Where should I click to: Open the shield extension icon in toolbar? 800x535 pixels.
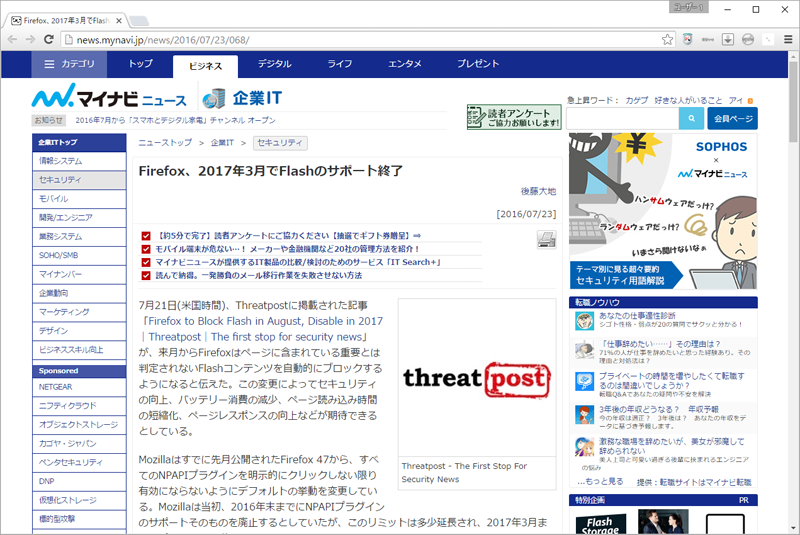[x=688, y=39]
